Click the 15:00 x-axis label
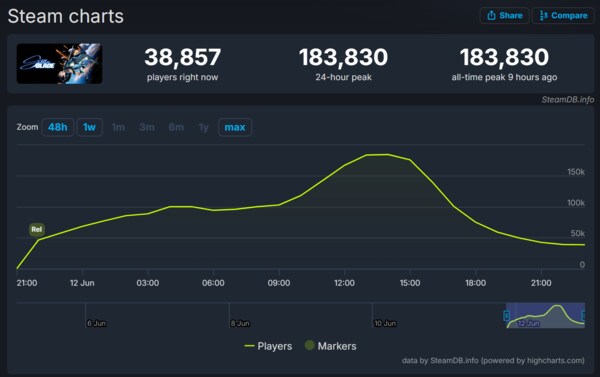The width and height of the screenshot is (600, 377). (410, 283)
